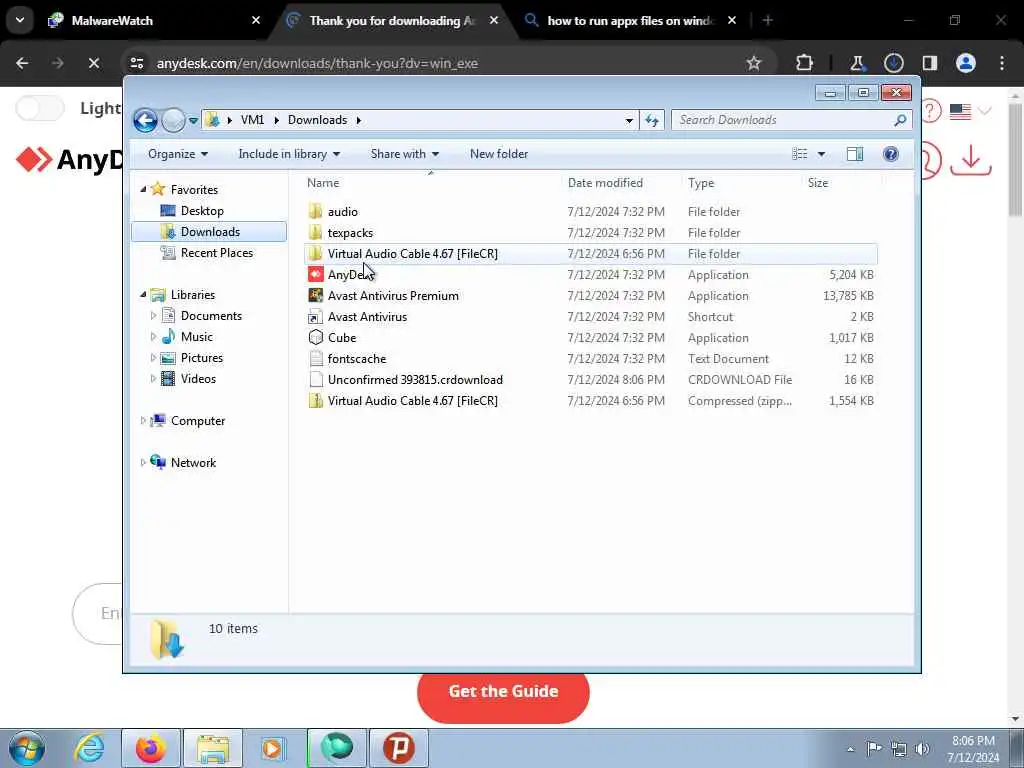
Task: Select the Network item in navigation pane
Action: pyautogui.click(x=193, y=463)
